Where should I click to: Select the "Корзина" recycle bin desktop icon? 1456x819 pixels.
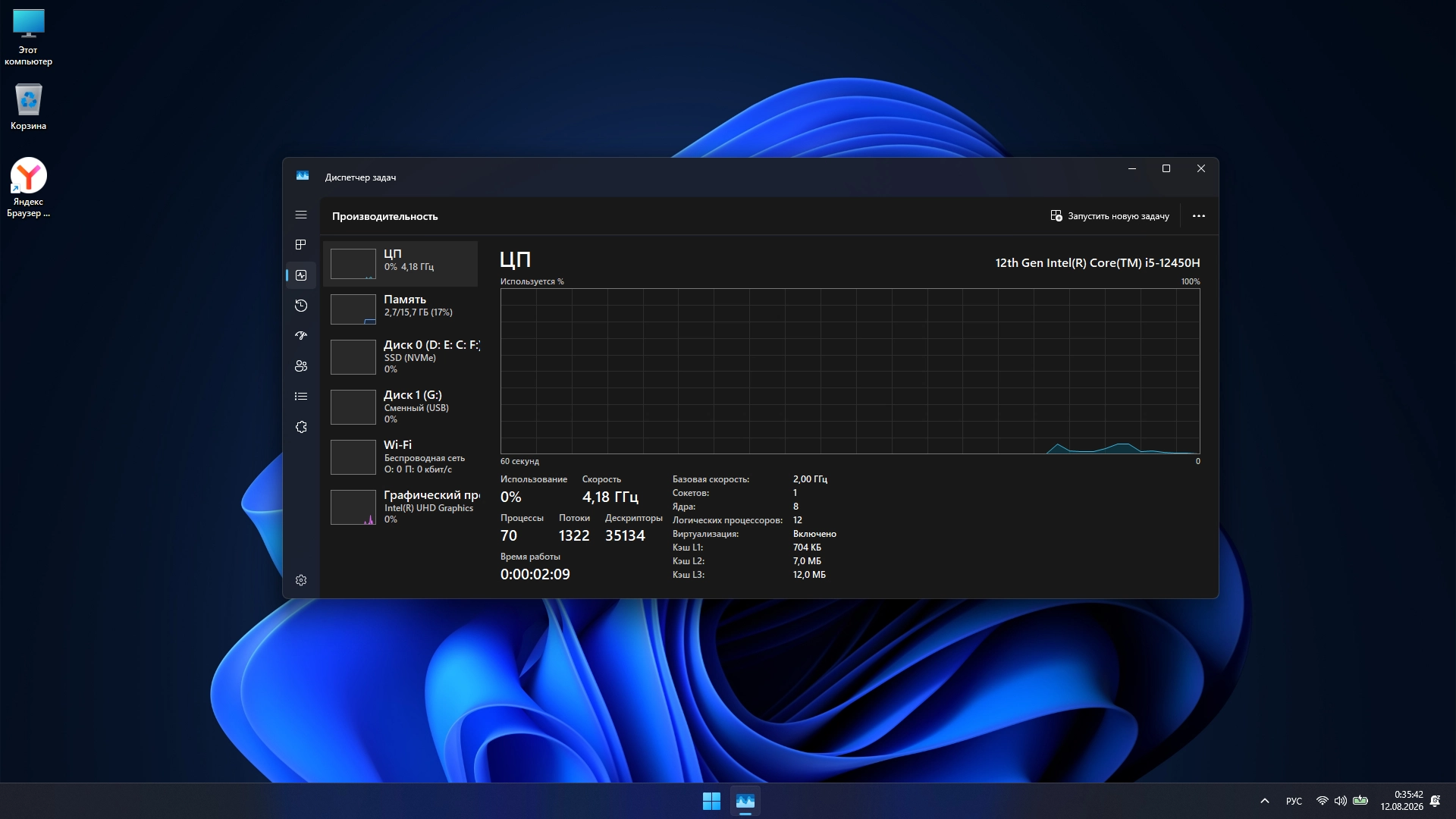[29, 106]
